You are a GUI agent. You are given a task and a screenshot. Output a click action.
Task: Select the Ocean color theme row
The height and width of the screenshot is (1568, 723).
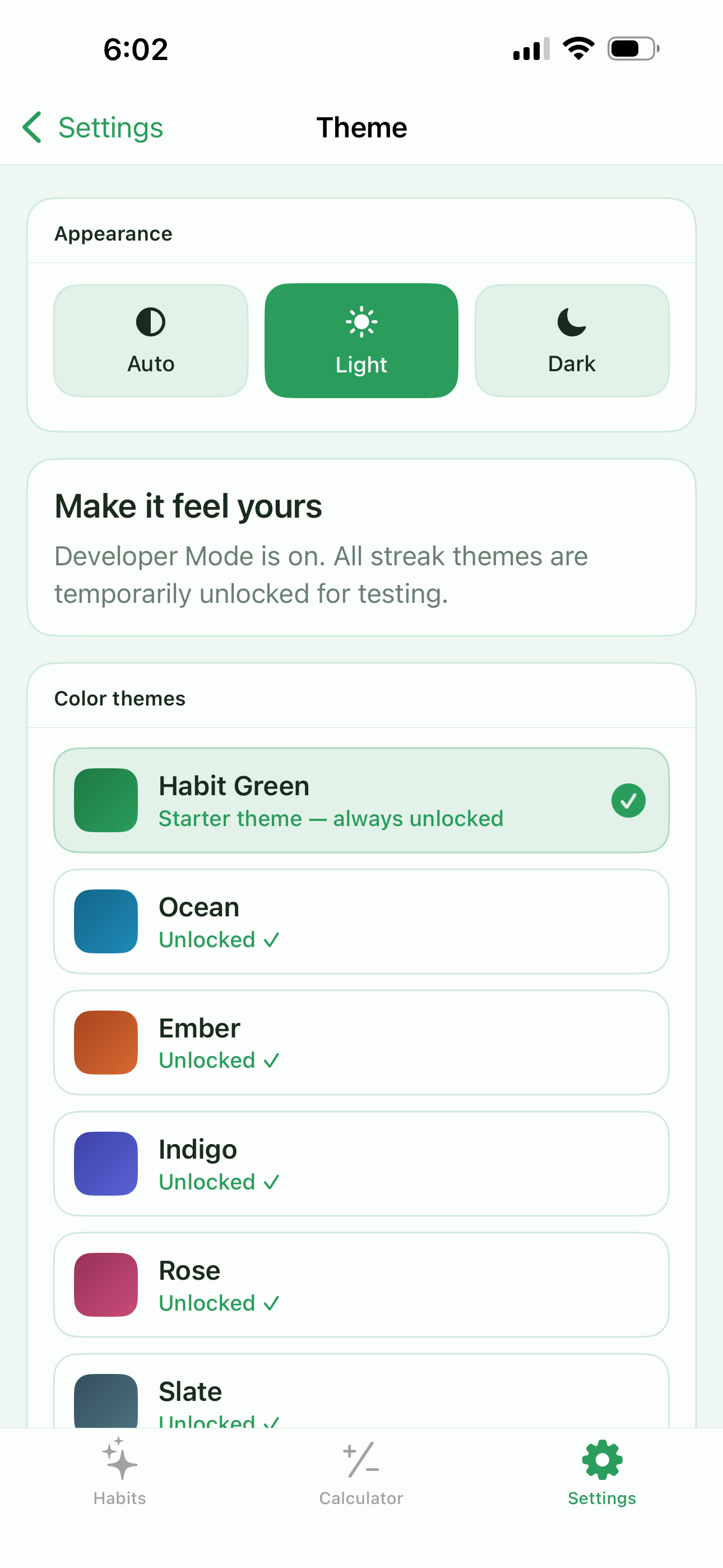361,921
